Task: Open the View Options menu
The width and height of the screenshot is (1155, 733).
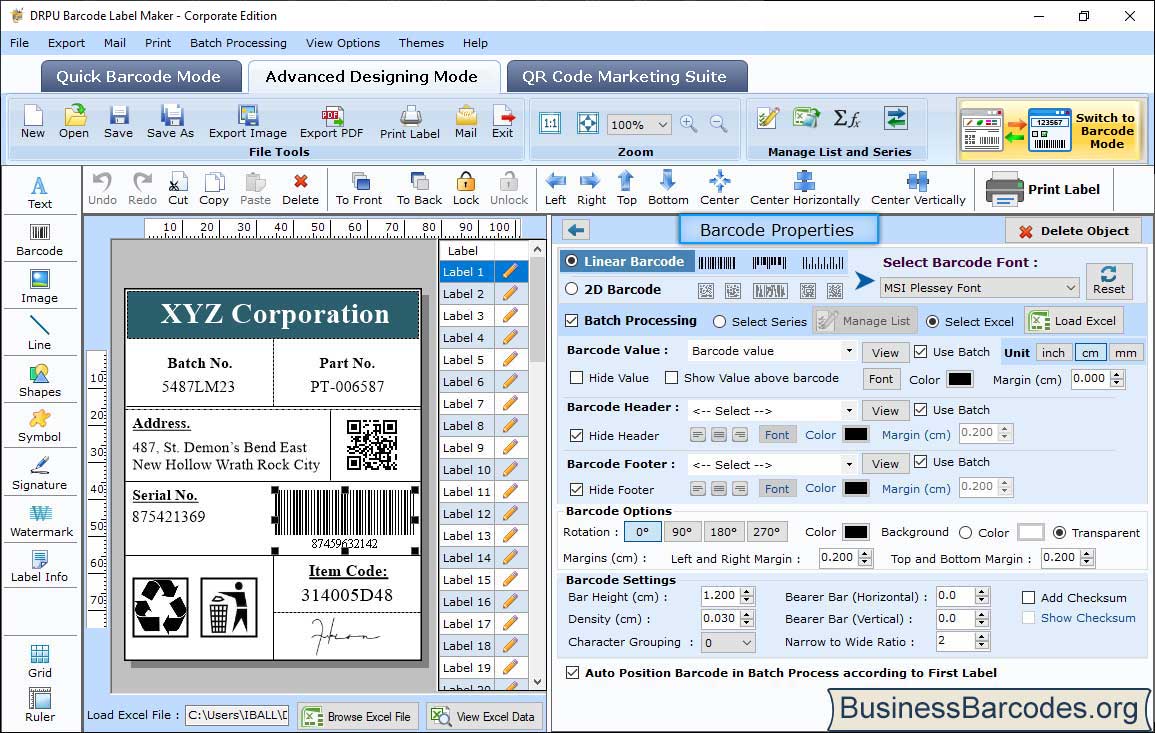Action: [343, 43]
